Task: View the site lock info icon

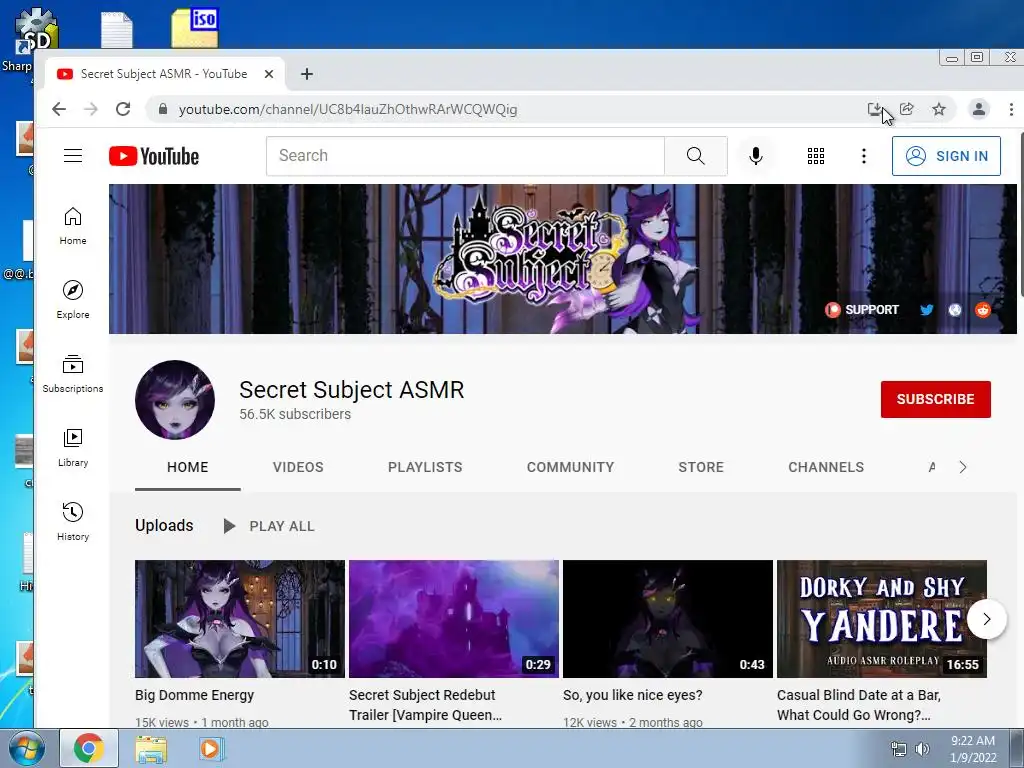Action: click(163, 109)
